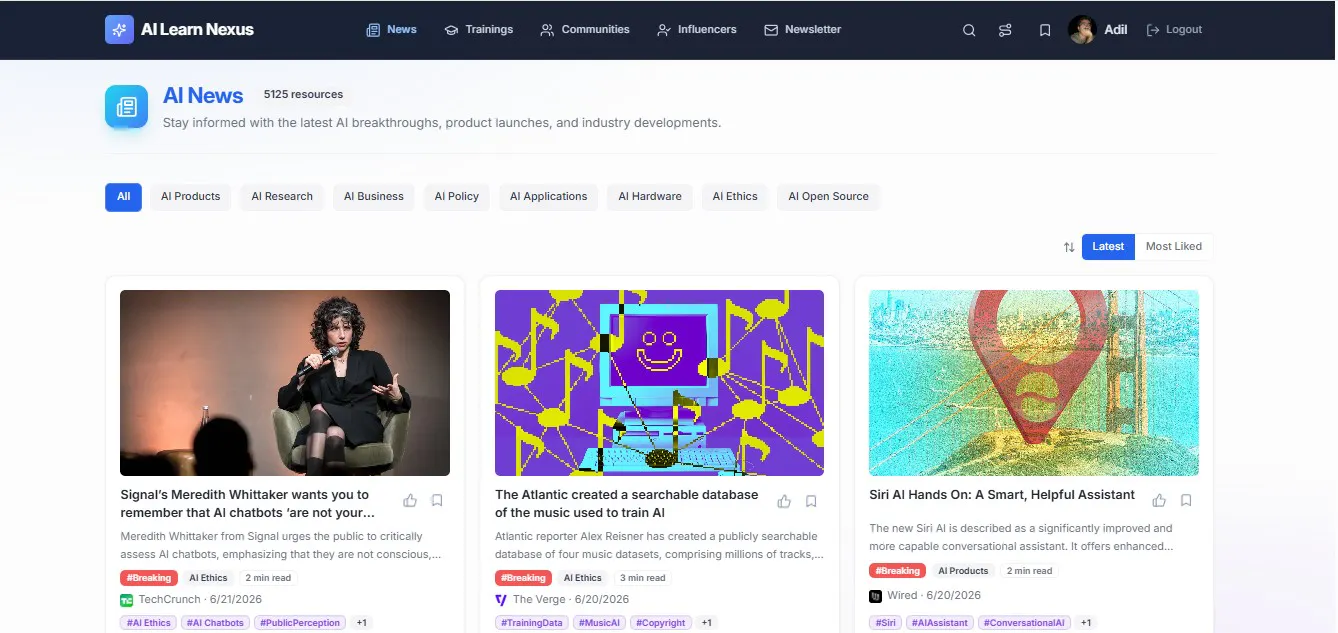1338x633 pixels.
Task: Expand +1 tags on Atlantic article
Action: [x=707, y=623]
